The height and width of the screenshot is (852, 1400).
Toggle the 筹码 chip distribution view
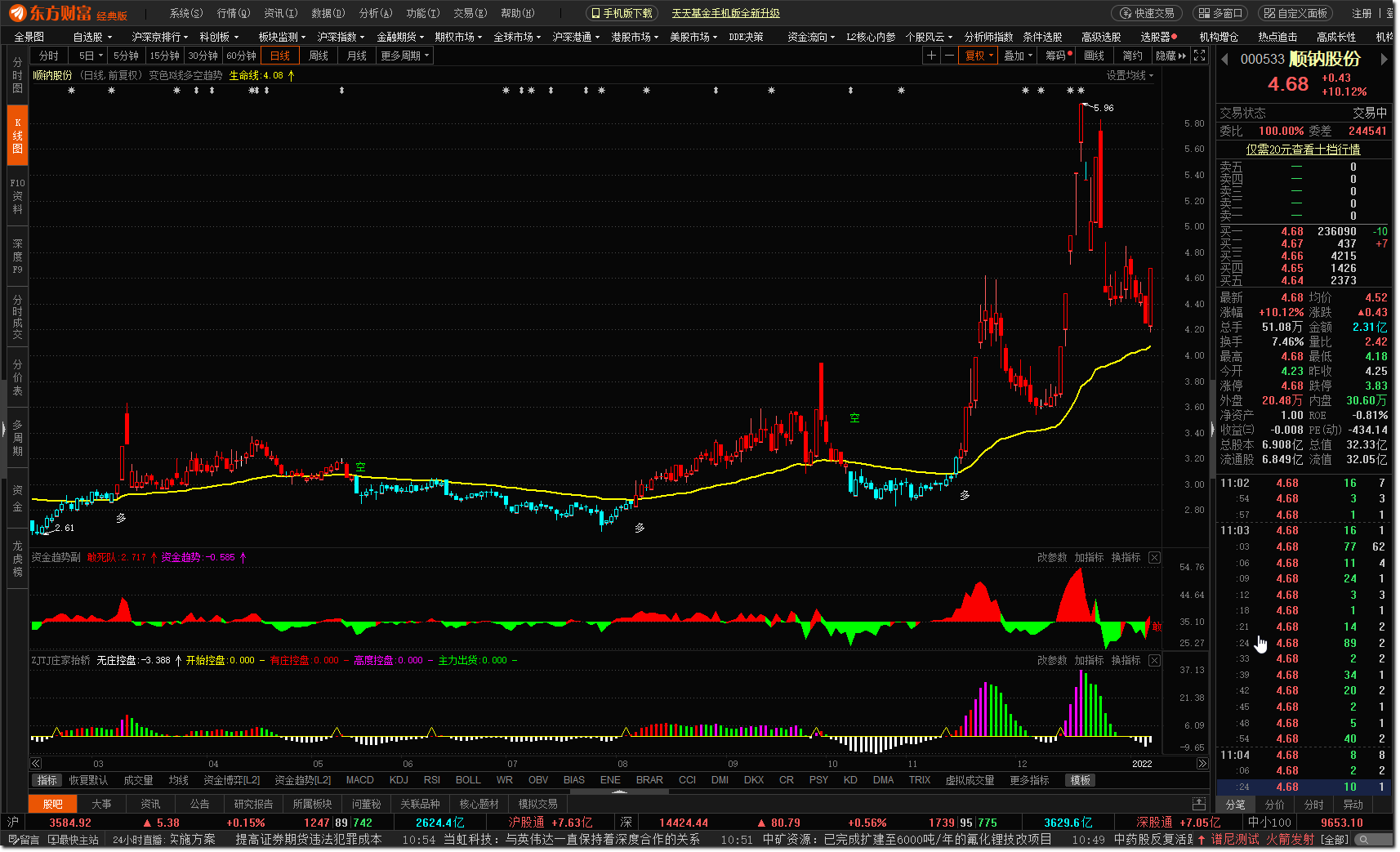click(1058, 56)
